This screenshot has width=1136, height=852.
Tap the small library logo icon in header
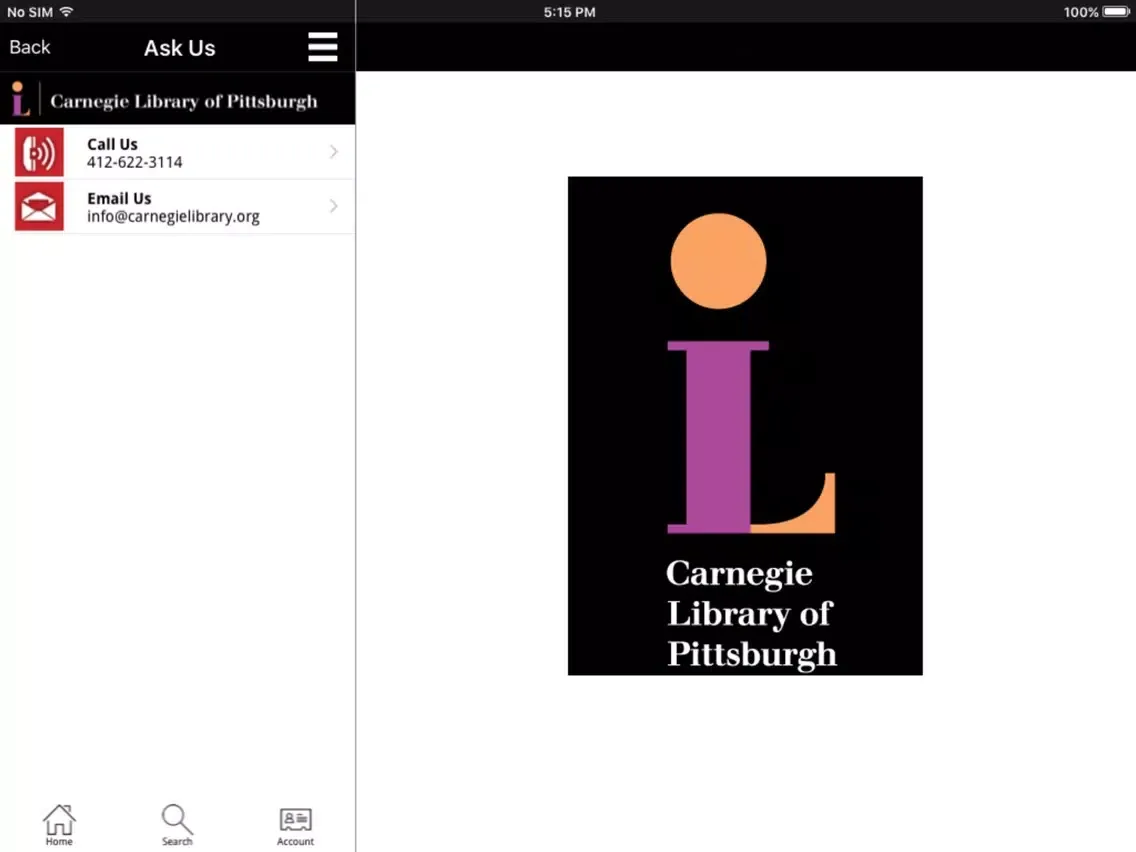pos(20,99)
